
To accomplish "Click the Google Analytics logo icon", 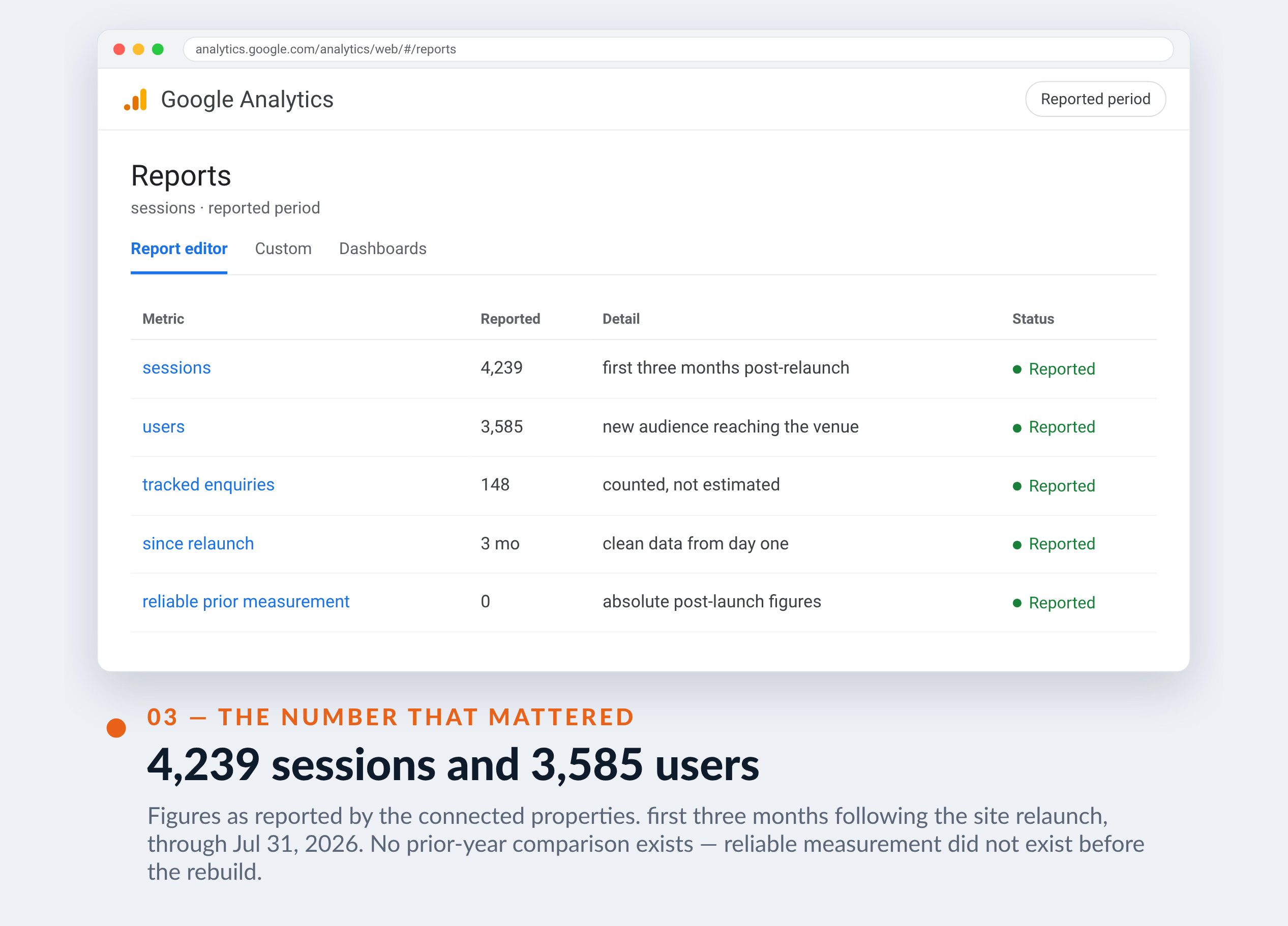I will click(136, 99).
